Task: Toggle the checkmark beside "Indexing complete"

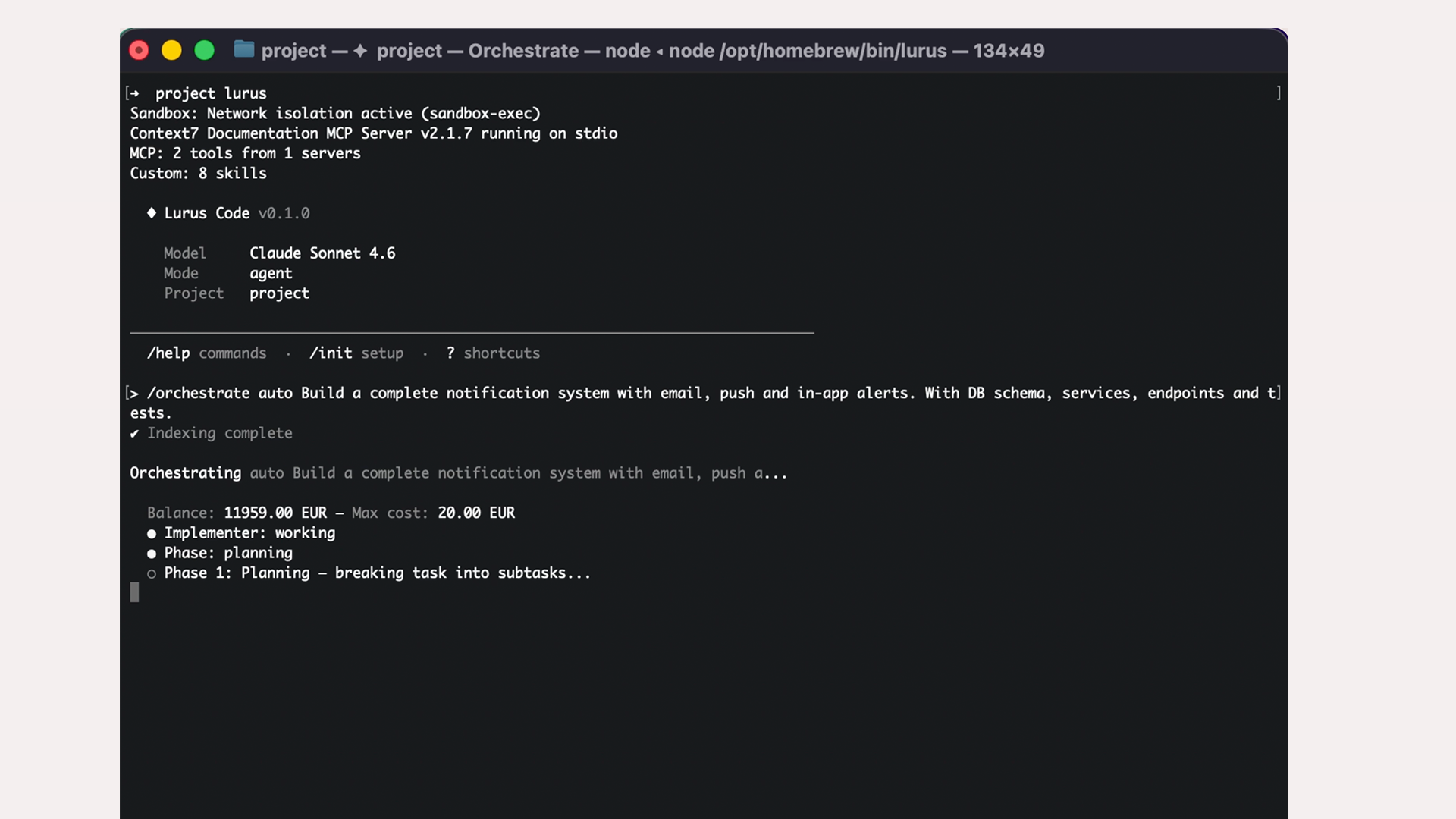Action: (x=134, y=433)
